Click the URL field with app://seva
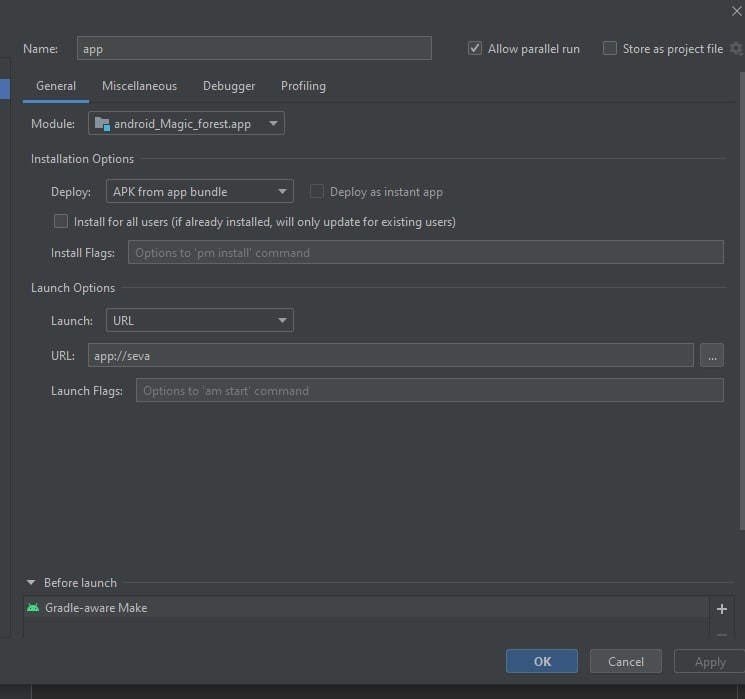The width and height of the screenshot is (745, 699). tap(391, 355)
